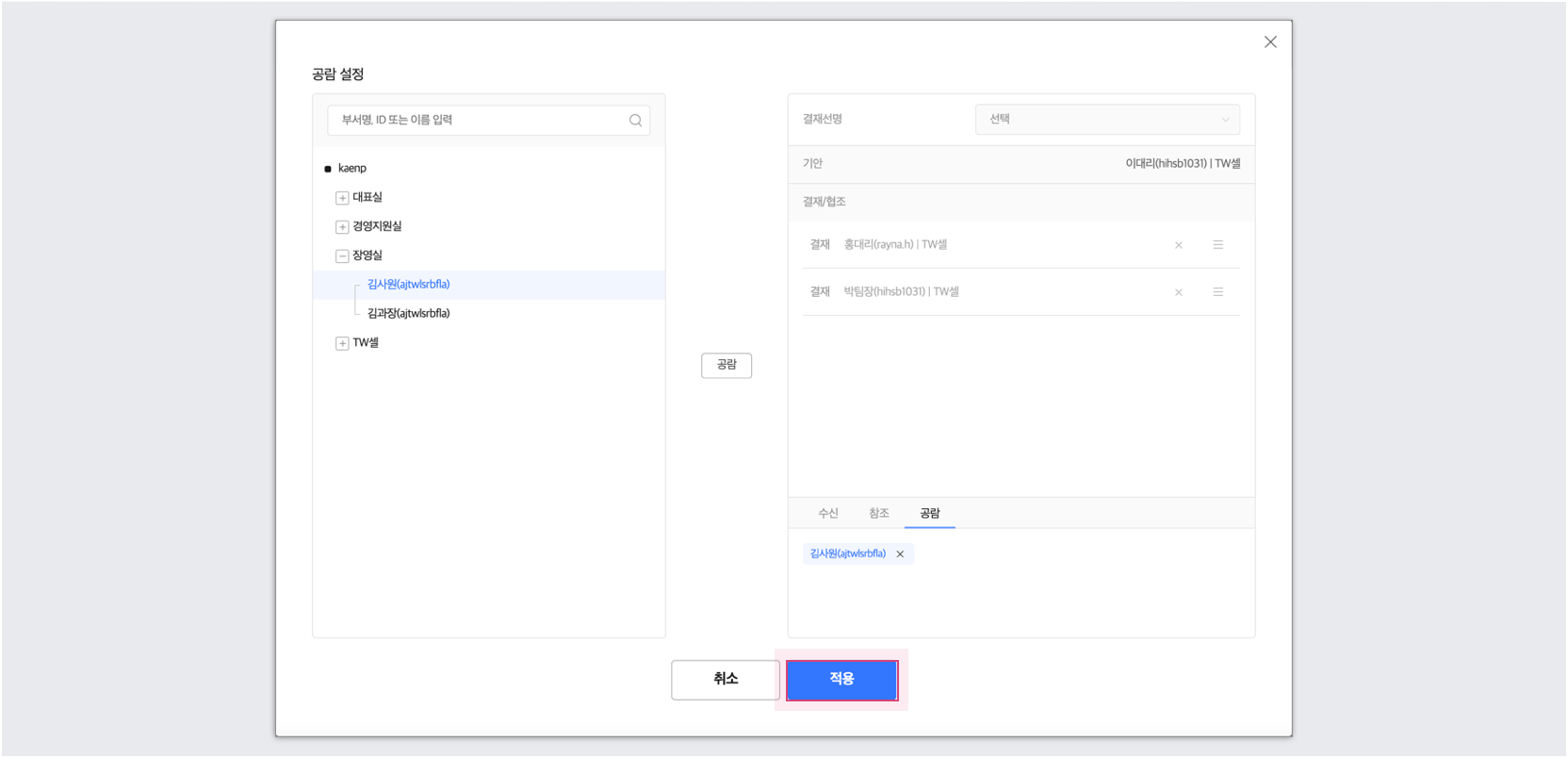The height and width of the screenshot is (758, 1568).
Task: Close the 공람 설정 dialog
Action: [1270, 42]
